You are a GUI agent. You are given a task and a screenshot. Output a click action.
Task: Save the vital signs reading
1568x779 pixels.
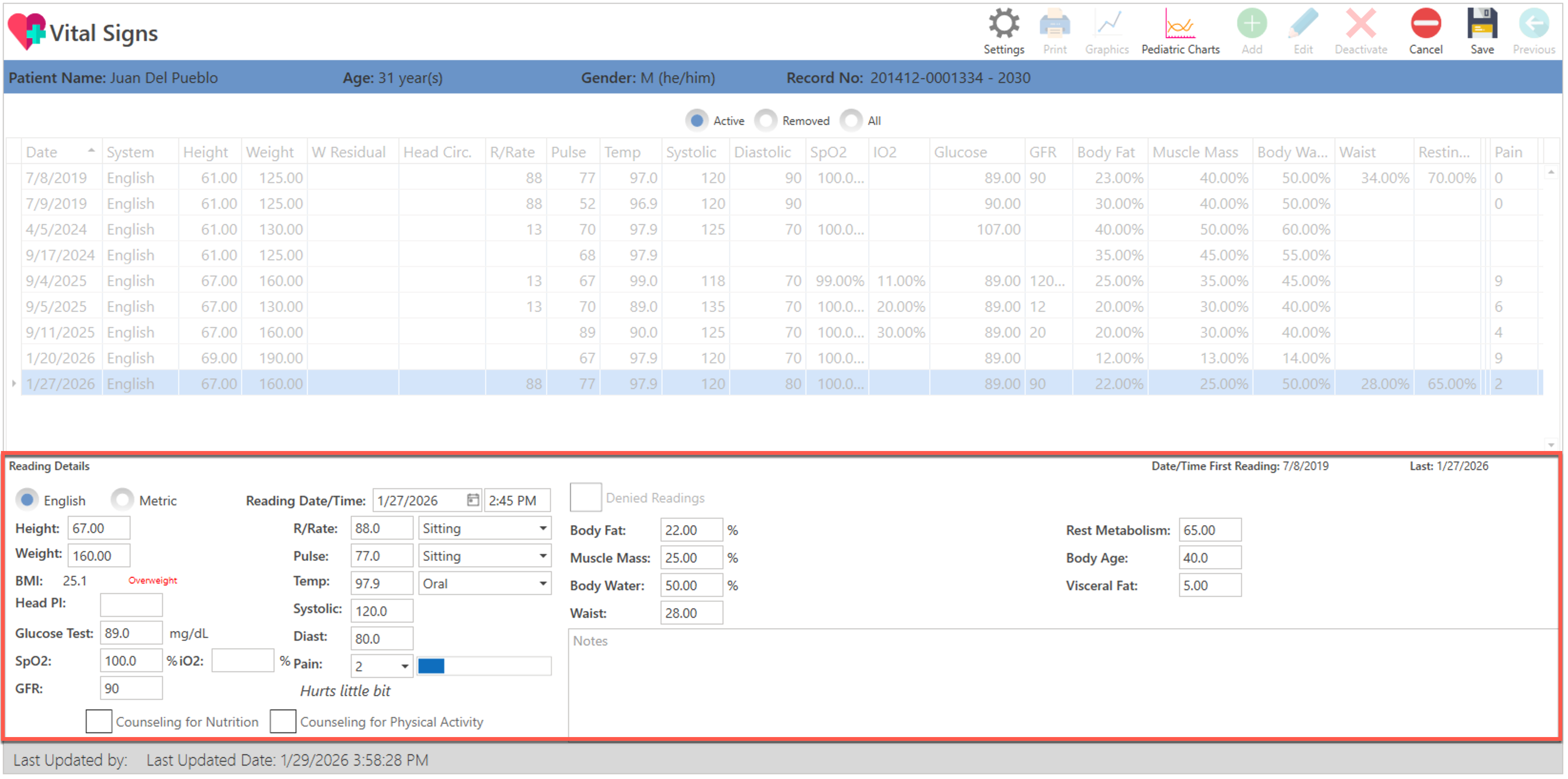click(x=1482, y=25)
